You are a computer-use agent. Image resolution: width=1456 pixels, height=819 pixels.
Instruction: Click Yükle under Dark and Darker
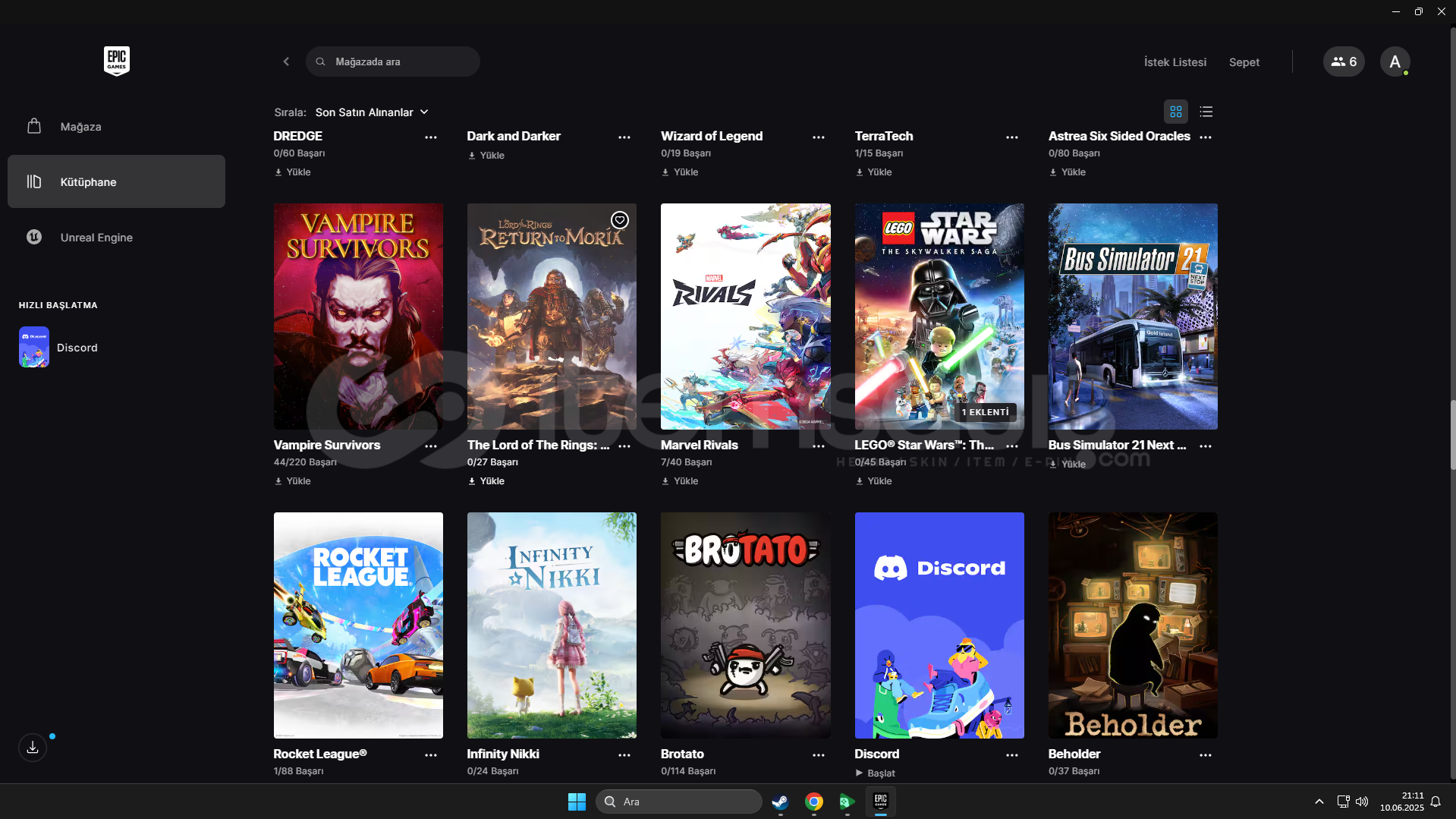(486, 156)
